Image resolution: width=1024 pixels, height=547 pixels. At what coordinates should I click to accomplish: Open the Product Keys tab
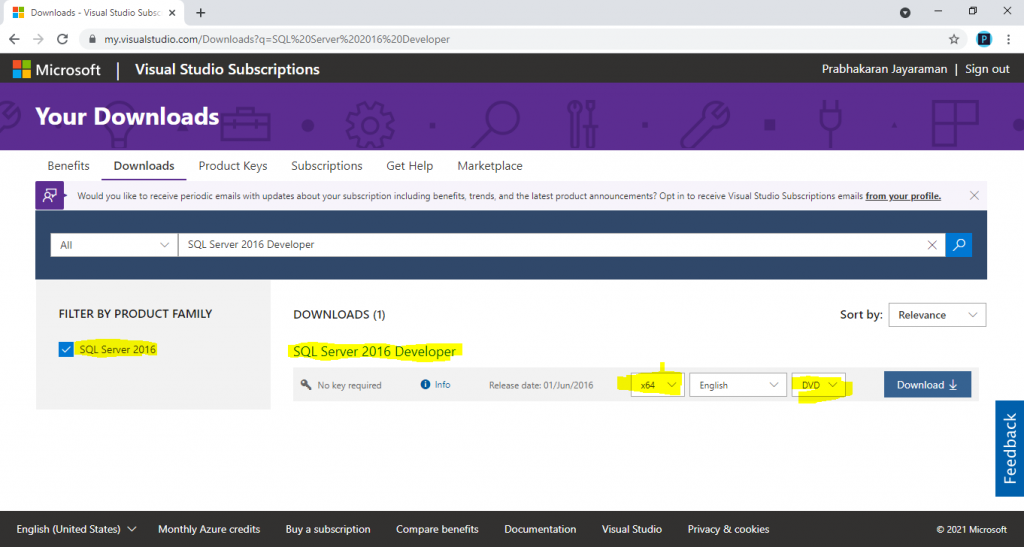point(233,166)
